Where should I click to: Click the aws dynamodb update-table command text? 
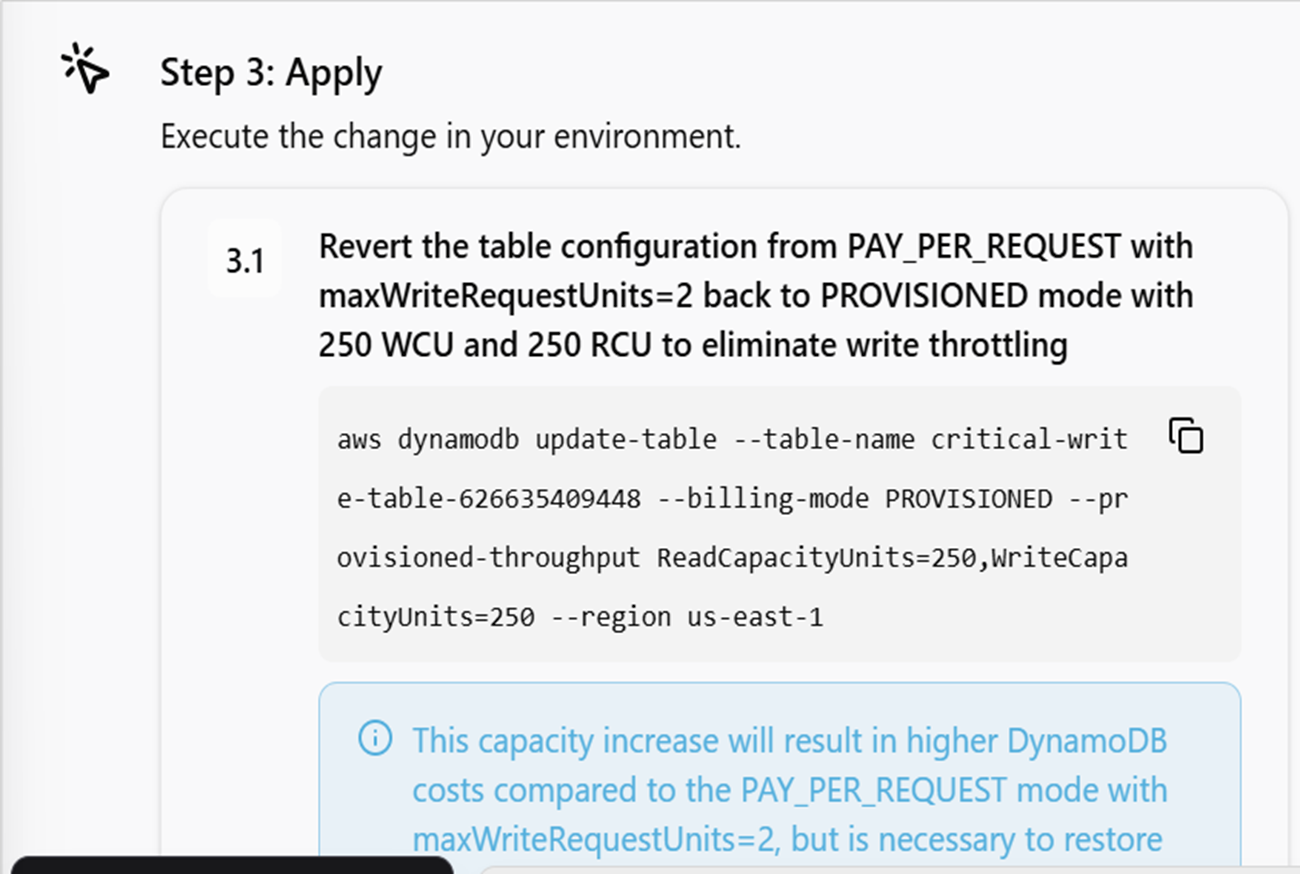tap(732, 528)
